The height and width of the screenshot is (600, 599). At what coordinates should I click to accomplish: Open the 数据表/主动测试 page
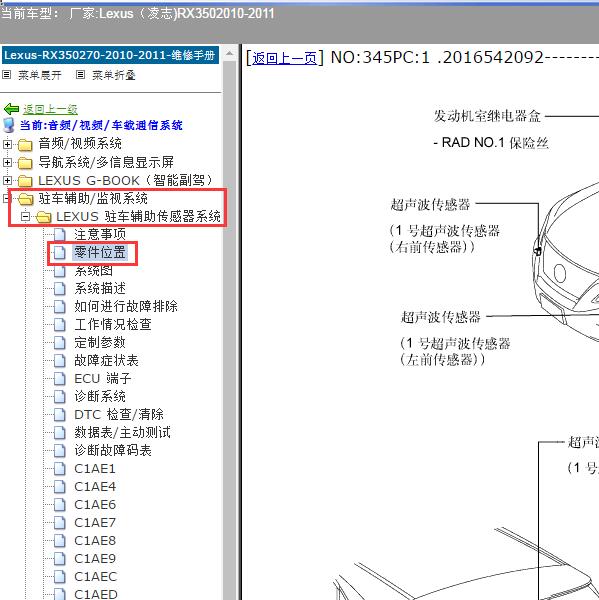122,432
